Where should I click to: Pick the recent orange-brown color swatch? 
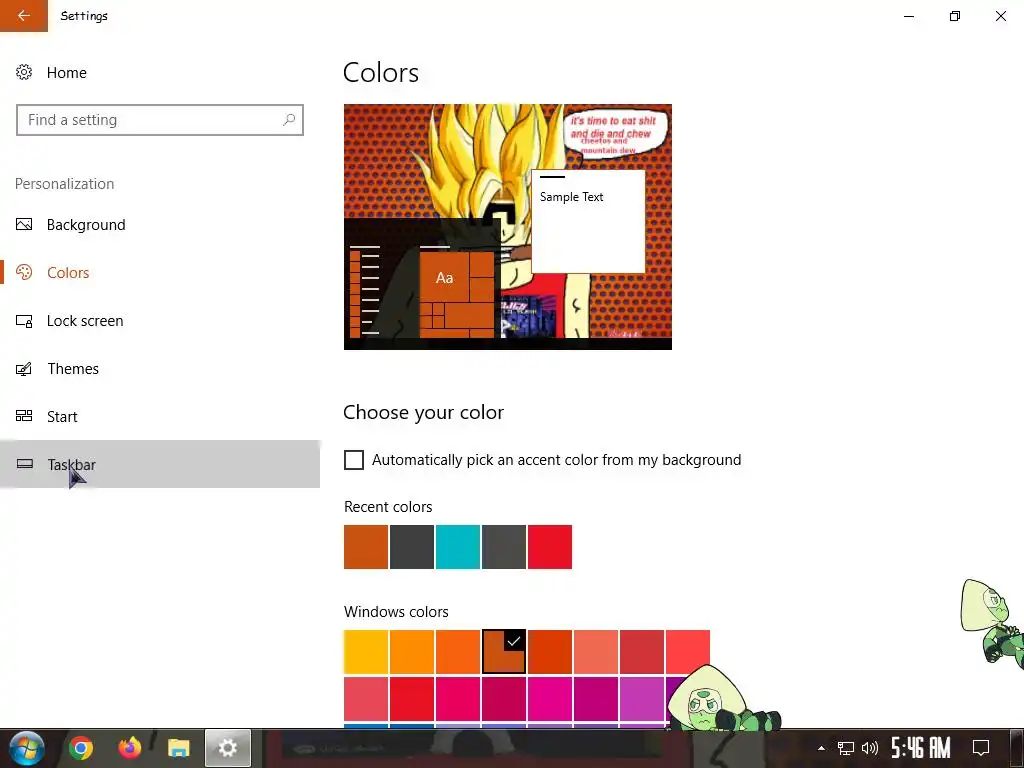click(366, 547)
